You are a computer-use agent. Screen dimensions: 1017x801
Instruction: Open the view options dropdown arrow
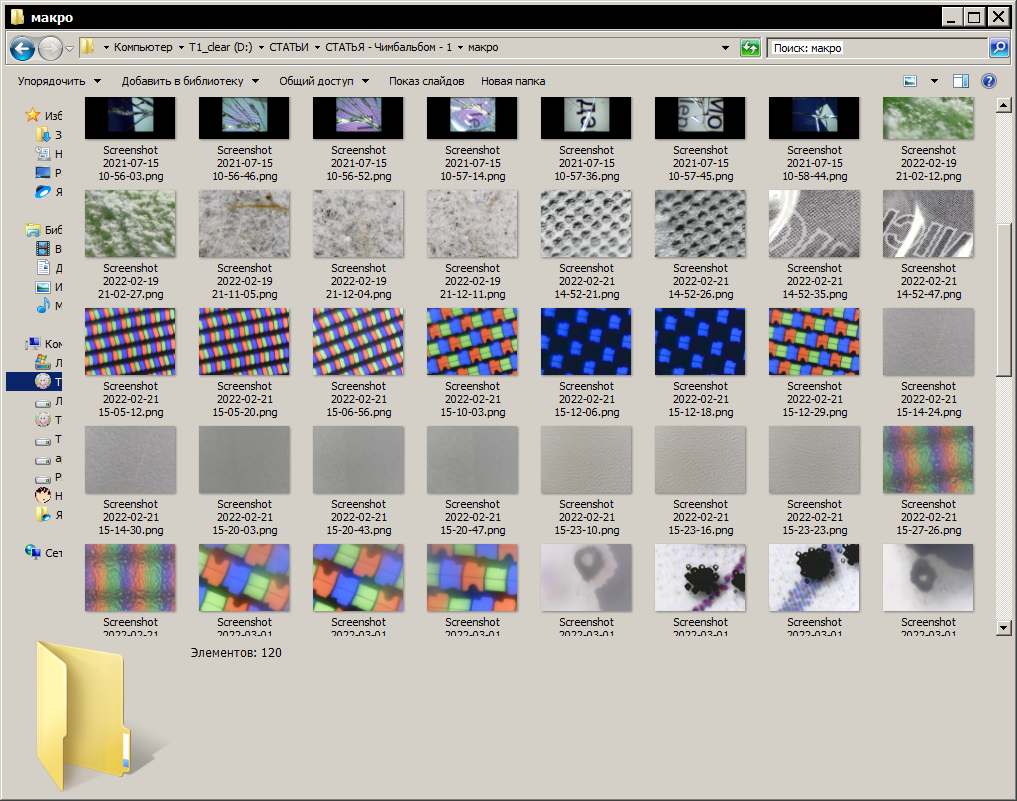click(934, 81)
